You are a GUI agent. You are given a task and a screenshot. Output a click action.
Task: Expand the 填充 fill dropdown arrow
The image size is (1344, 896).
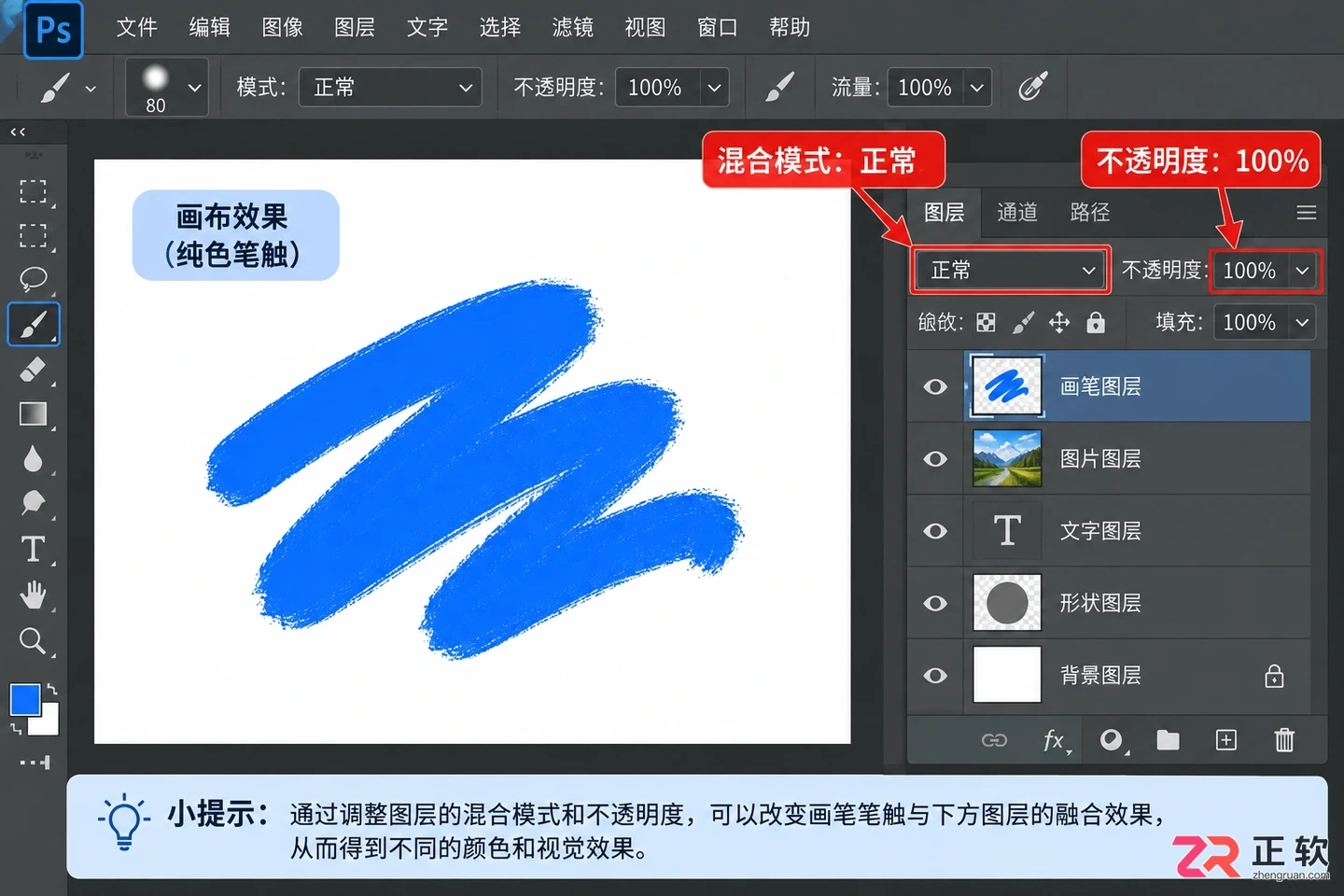click(x=1302, y=323)
